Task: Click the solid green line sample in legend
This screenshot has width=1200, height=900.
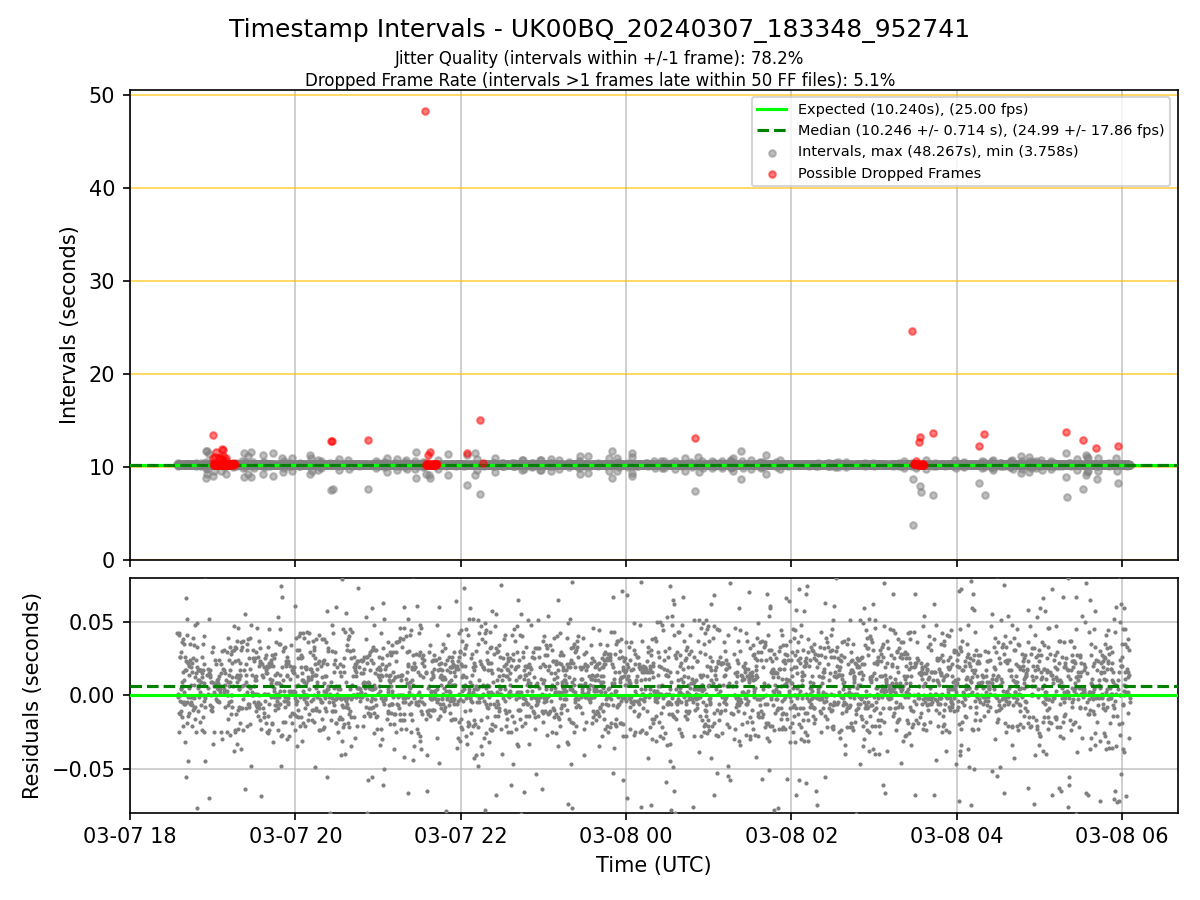Action: pyautogui.click(x=773, y=109)
